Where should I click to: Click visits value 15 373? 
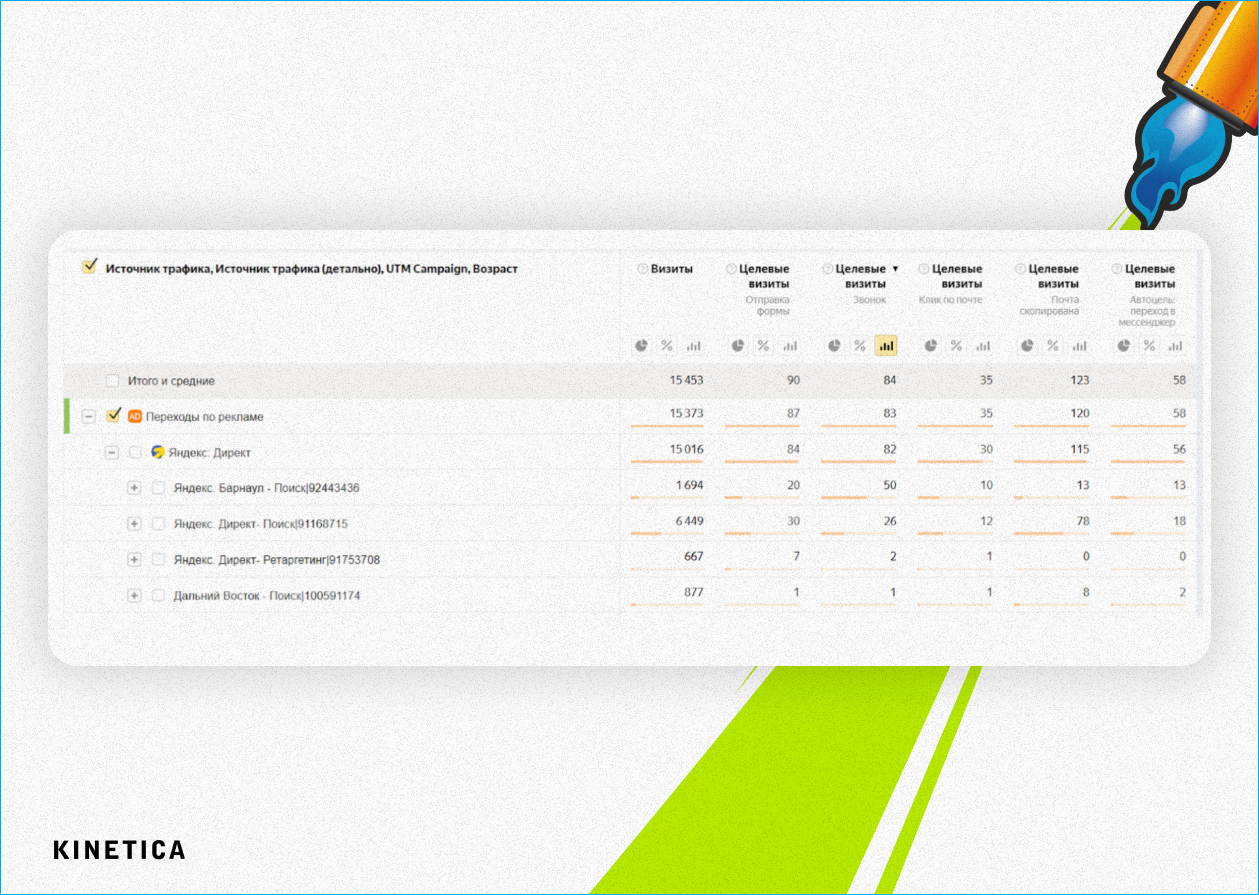tap(686, 413)
